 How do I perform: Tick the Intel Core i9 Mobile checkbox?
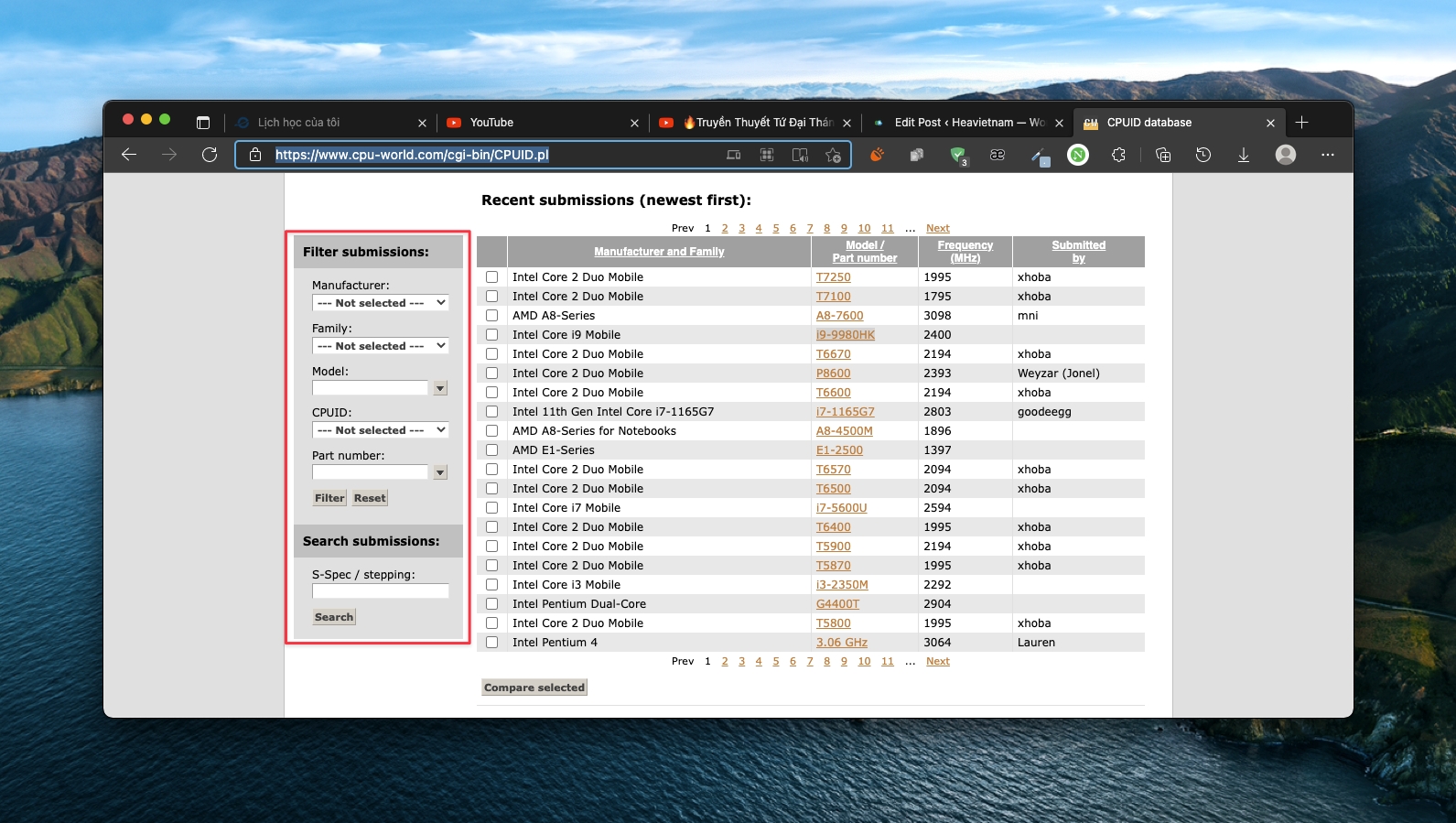[x=492, y=335]
